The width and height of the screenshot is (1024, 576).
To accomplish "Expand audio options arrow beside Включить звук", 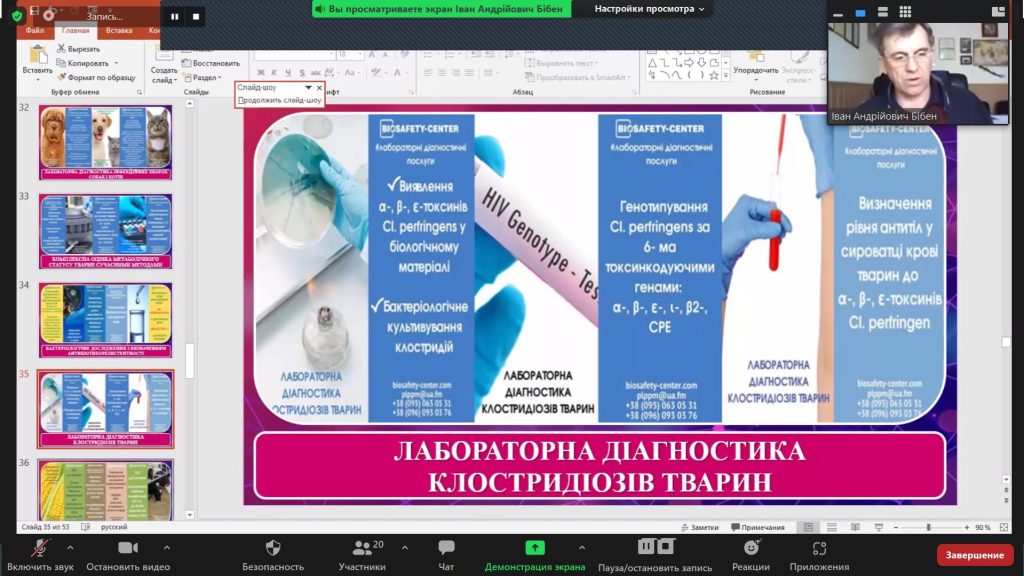I will [70, 548].
